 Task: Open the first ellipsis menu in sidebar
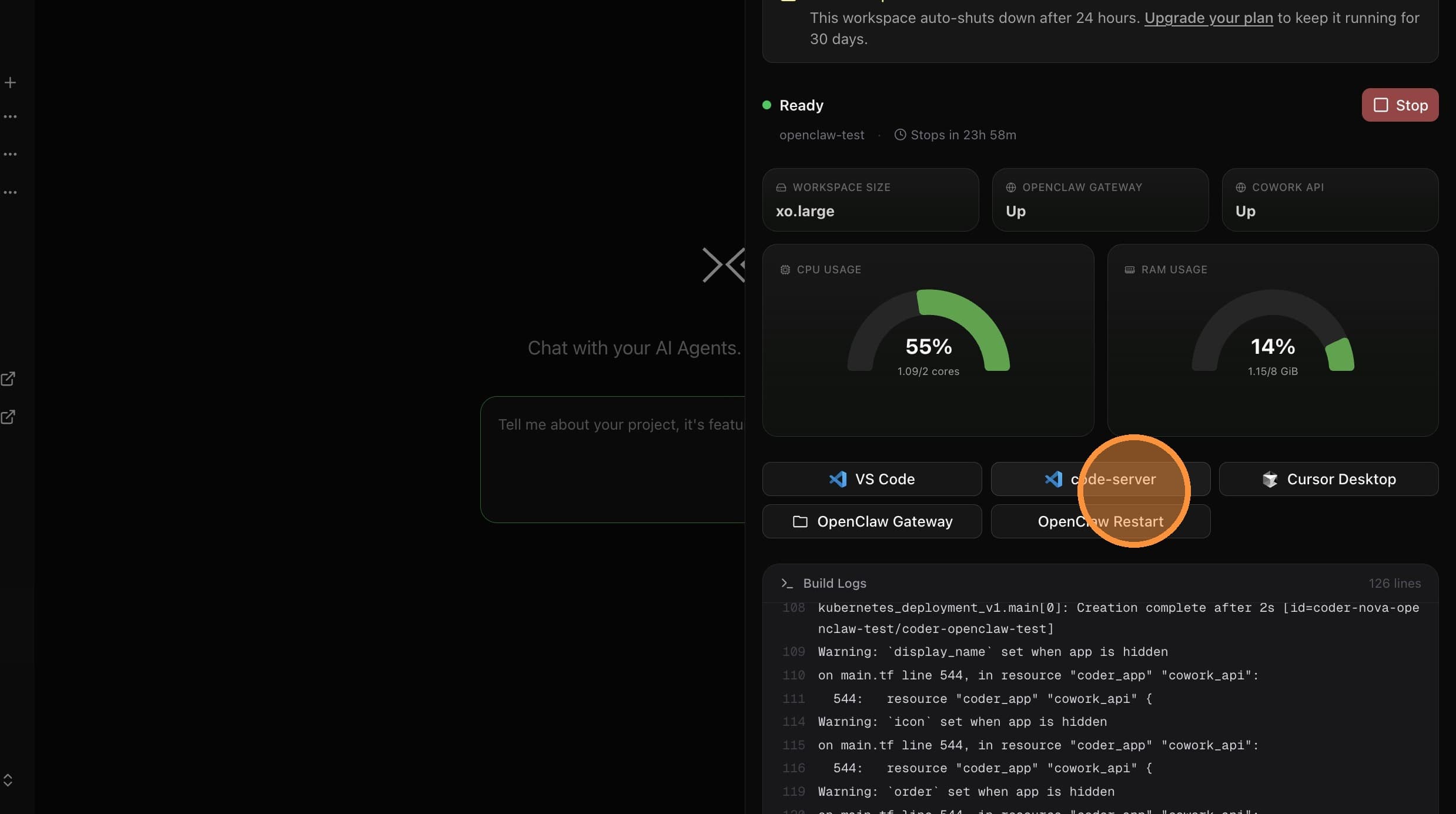click(10, 116)
